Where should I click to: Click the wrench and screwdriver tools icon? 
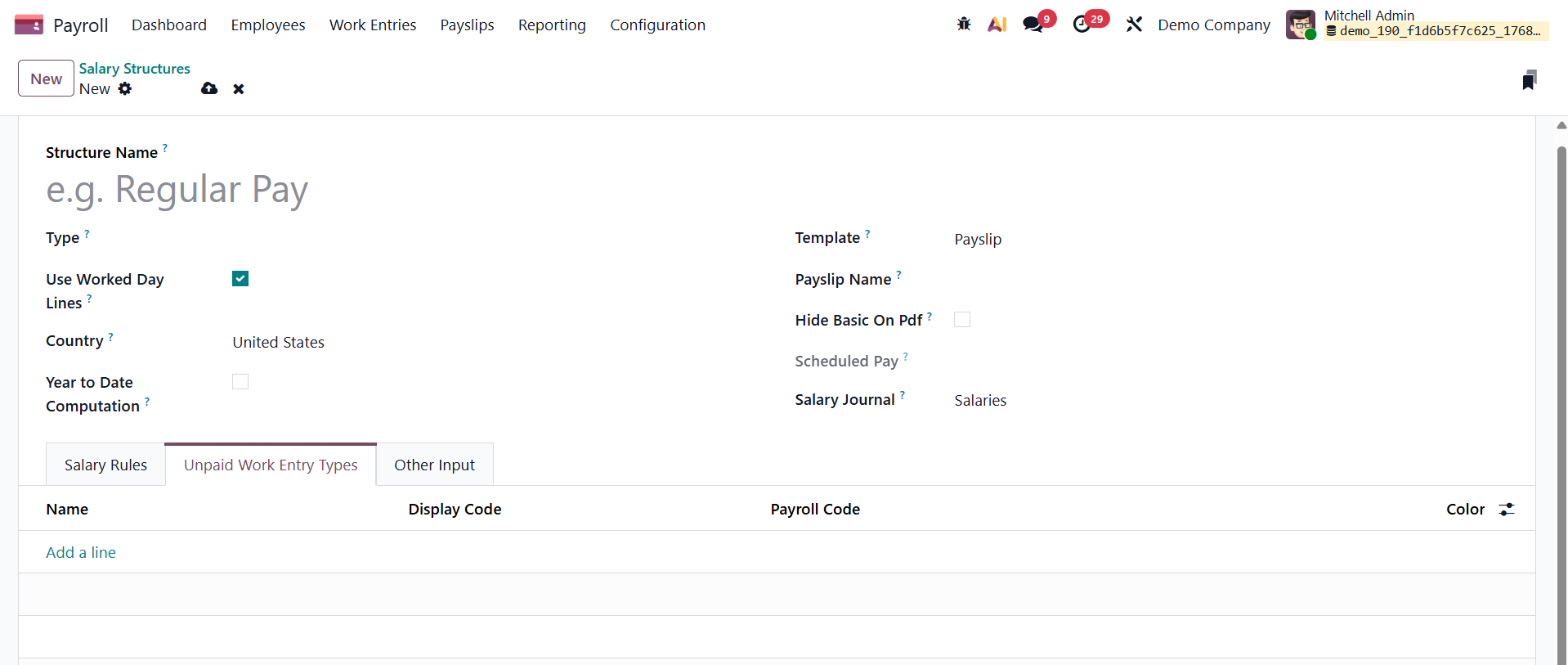click(x=1134, y=25)
